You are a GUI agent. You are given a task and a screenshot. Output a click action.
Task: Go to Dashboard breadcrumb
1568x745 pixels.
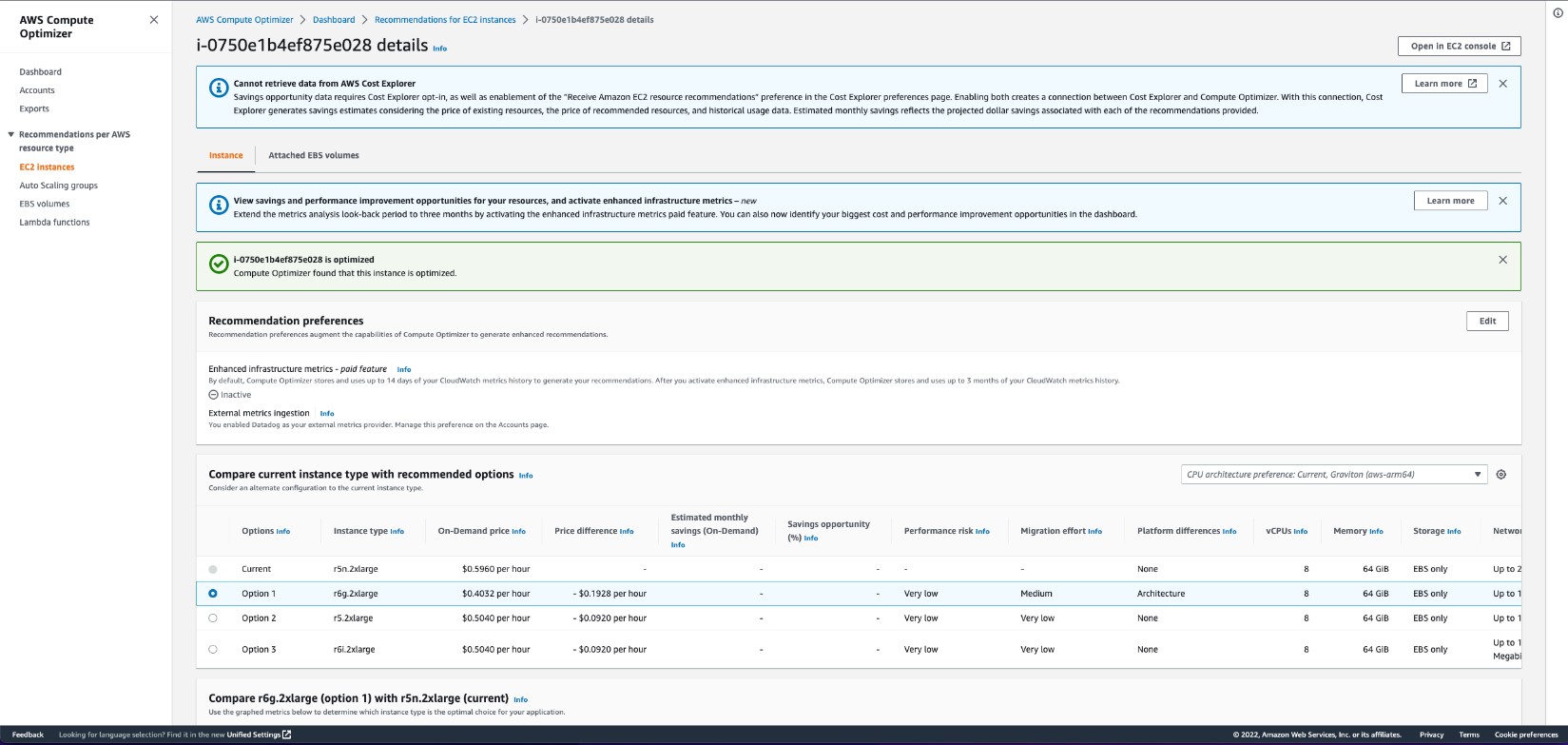[x=334, y=20]
